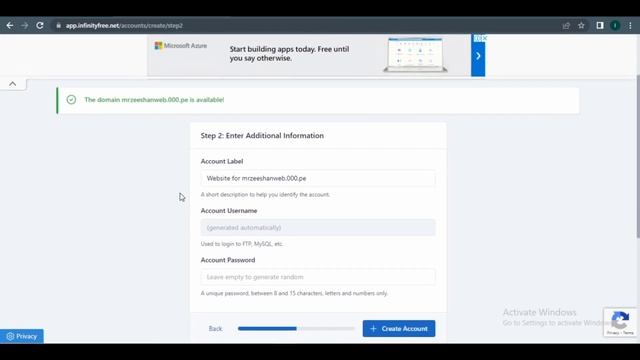Click the domain available message text

click(x=154, y=100)
